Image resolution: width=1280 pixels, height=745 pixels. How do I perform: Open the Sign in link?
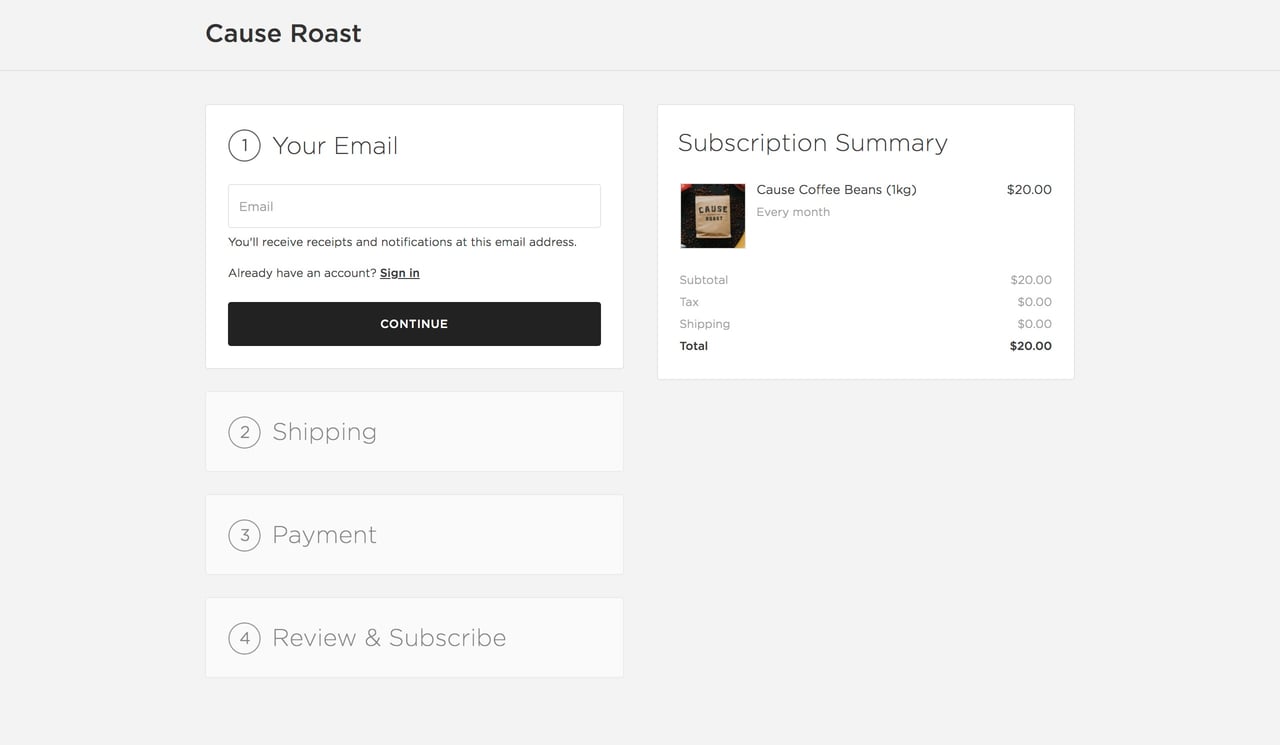click(x=399, y=272)
